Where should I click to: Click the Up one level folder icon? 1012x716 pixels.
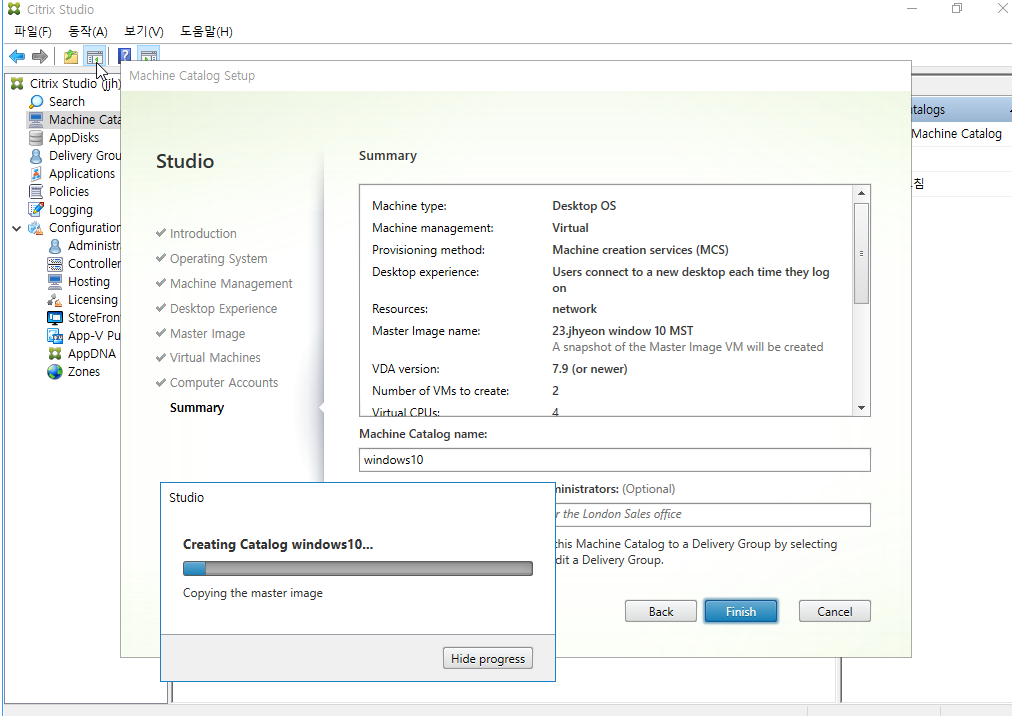click(x=71, y=57)
